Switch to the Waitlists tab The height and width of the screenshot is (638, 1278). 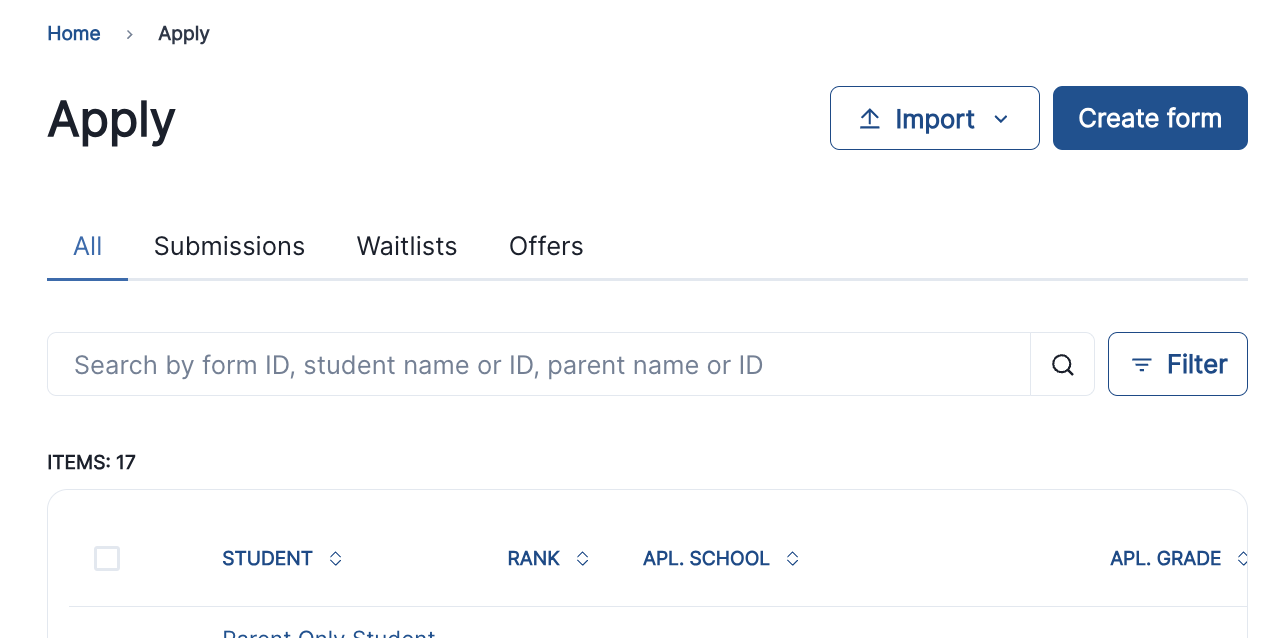click(x=406, y=246)
